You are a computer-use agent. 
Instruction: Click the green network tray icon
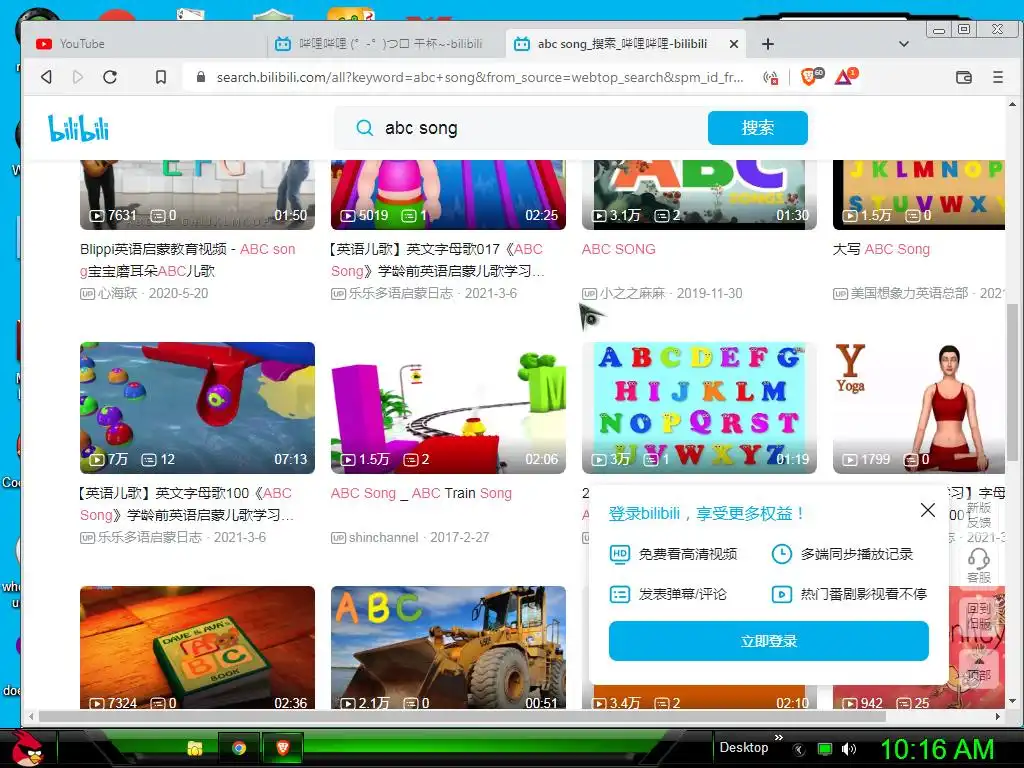pos(825,749)
